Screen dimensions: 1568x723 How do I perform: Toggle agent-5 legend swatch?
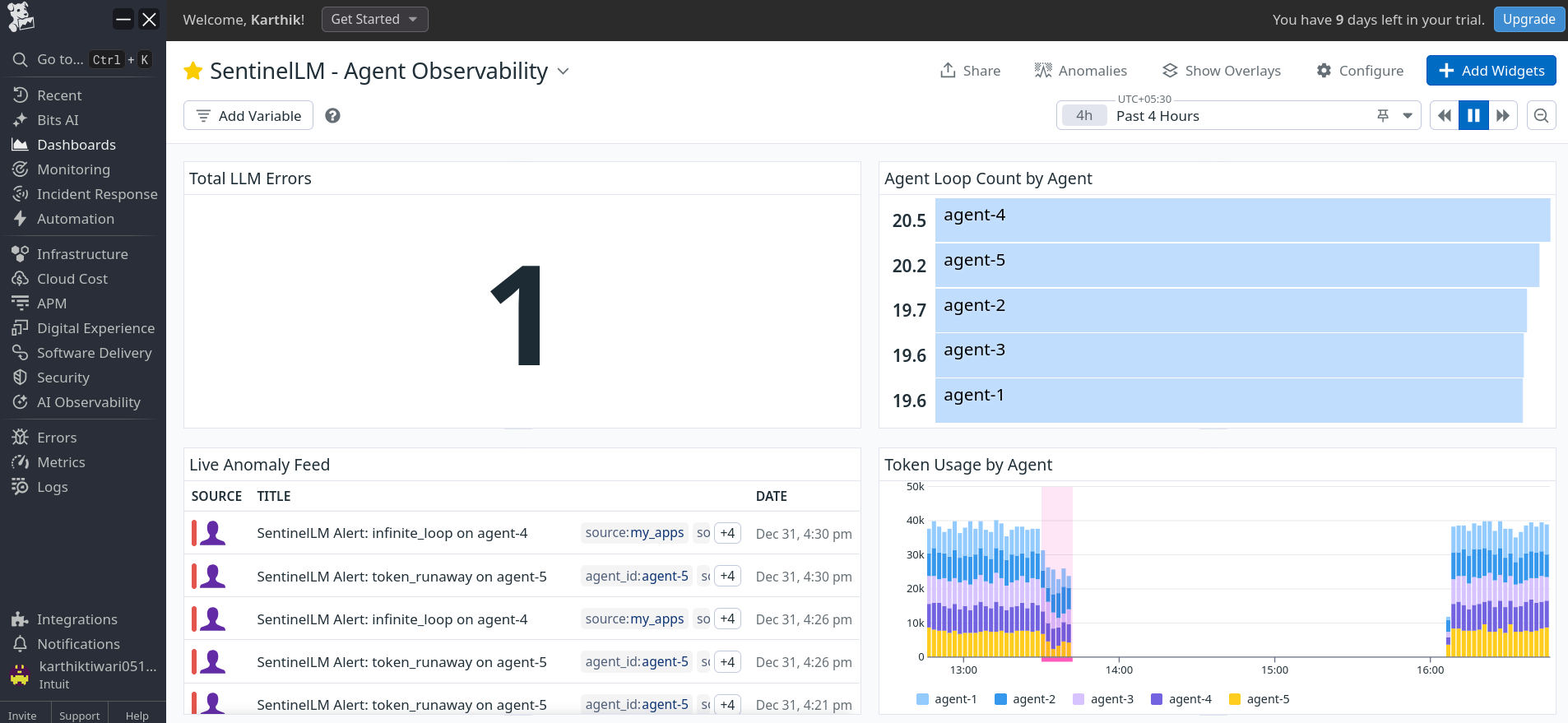point(1234,699)
